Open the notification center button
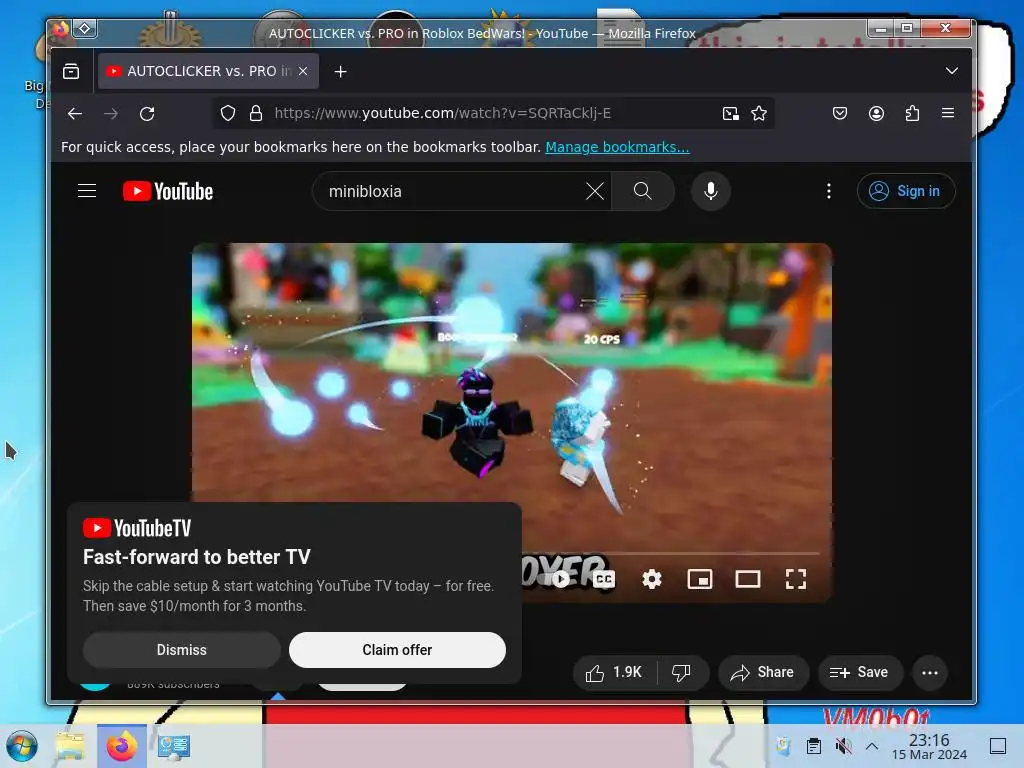Viewport: 1024px width, 768px height. [x=998, y=746]
